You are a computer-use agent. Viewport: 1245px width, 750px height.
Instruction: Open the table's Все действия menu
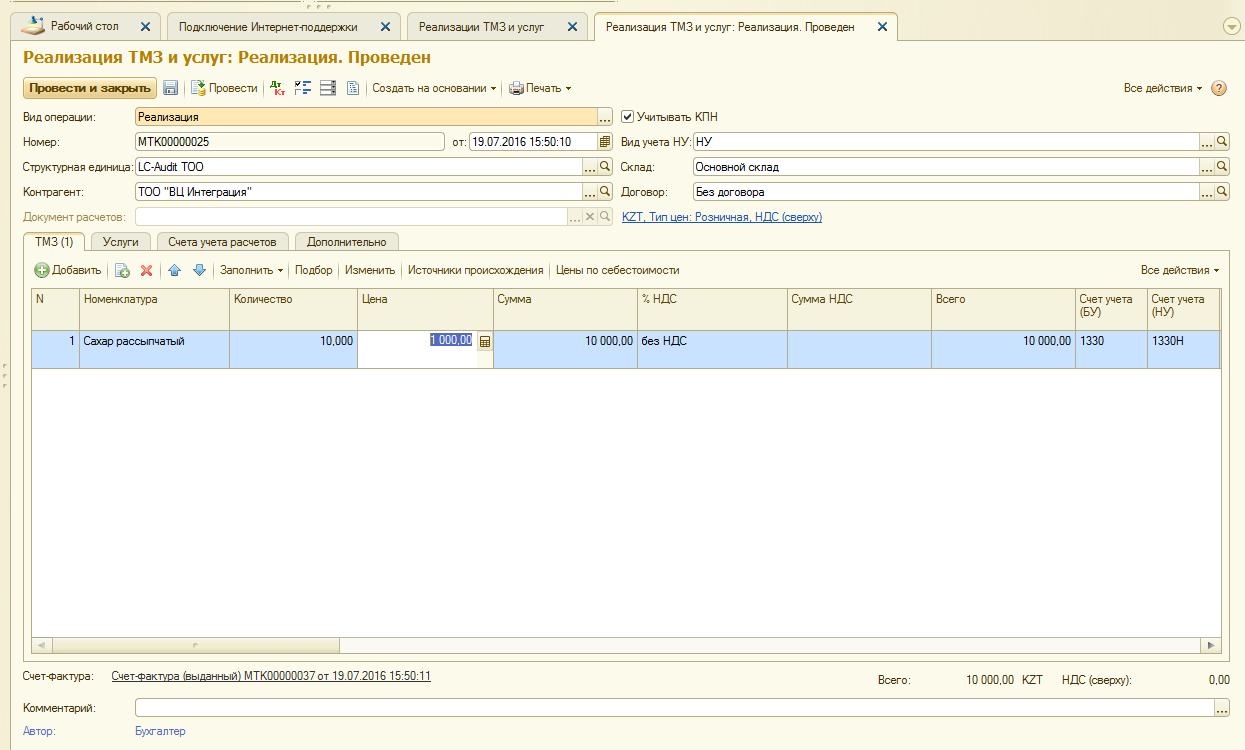click(x=1180, y=270)
